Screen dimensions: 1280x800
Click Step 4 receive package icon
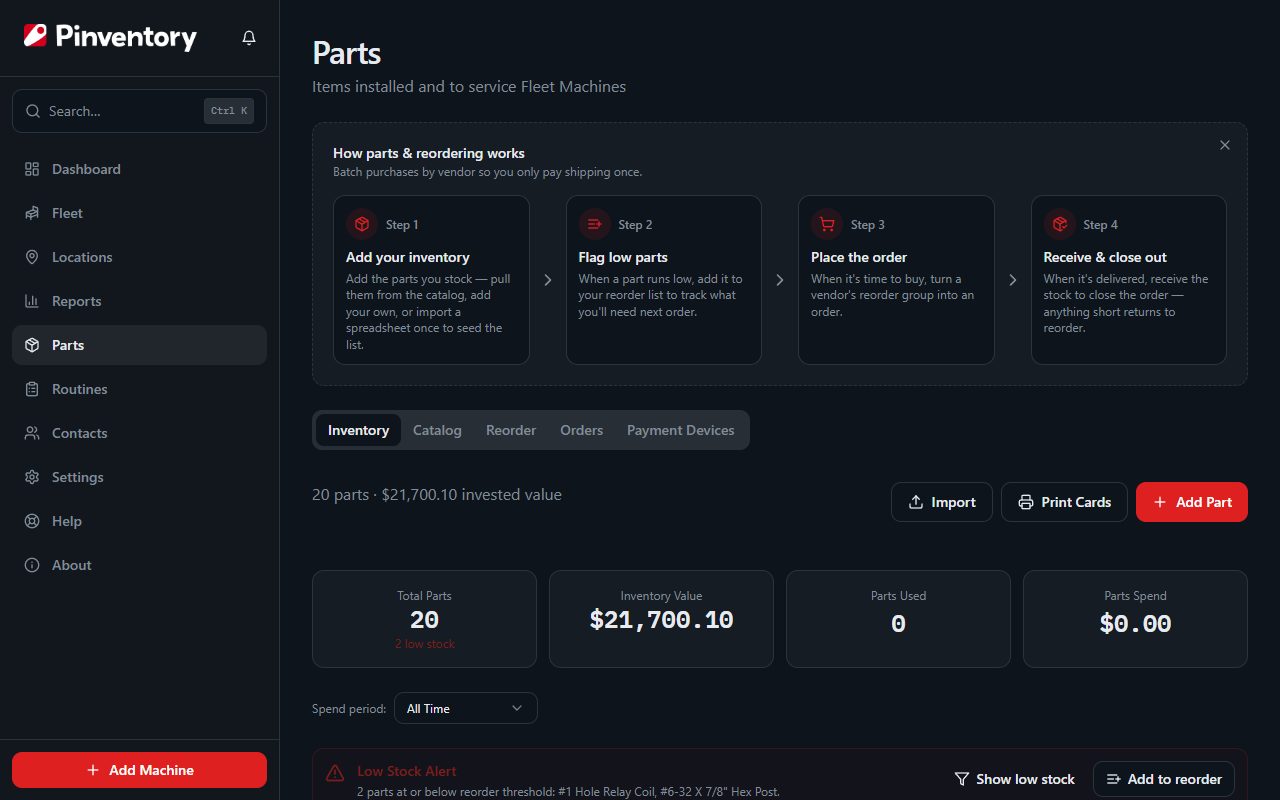(x=1059, y=224)
